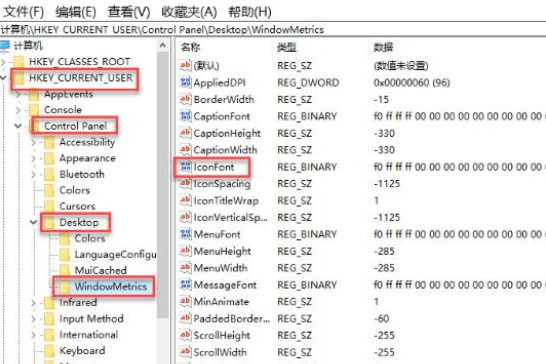Sort by the 名称 column header
Image resolution: width=546 pixels, height=364 pixels.
(190, 47)
